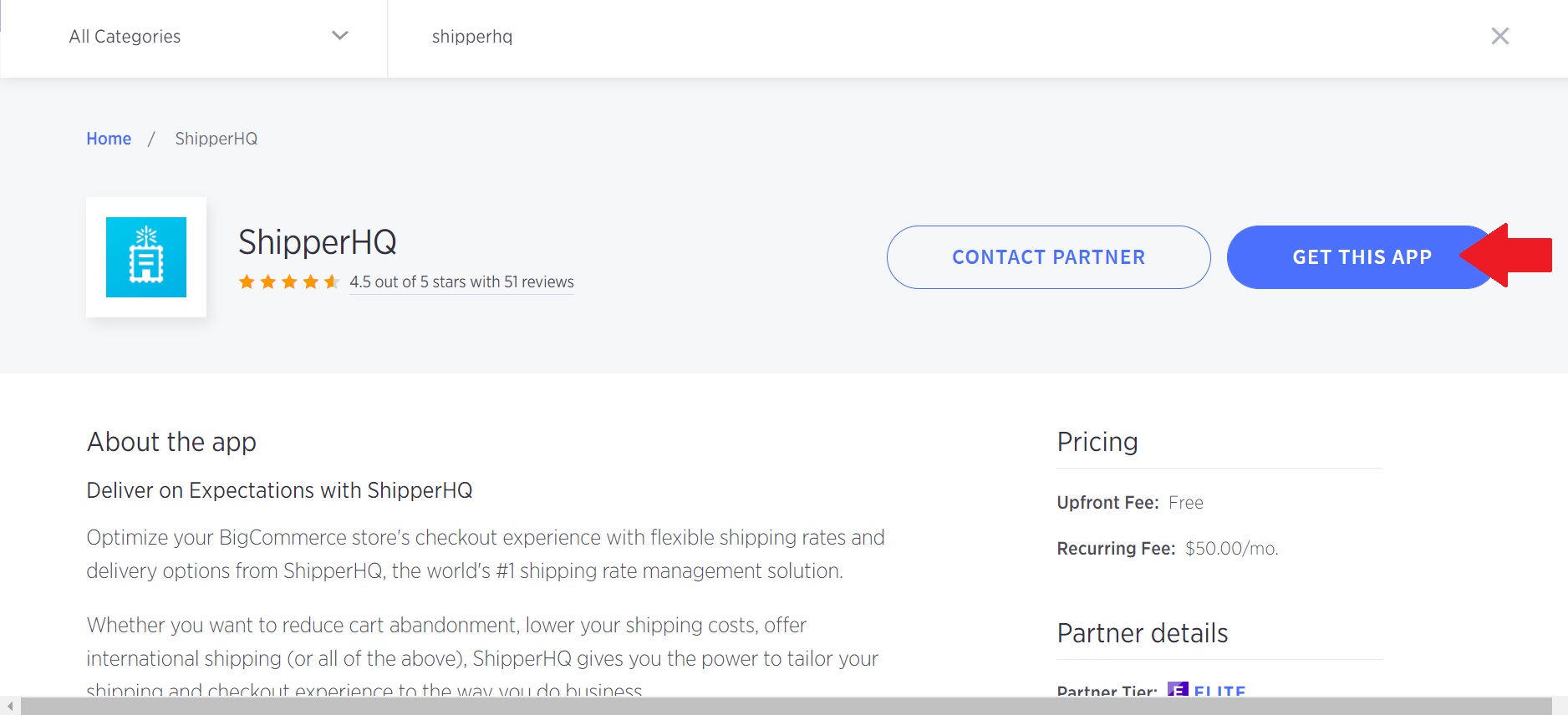Open the All Categories dropdown label
This screenshot has width=1568, height=715.
click(125, 37)
